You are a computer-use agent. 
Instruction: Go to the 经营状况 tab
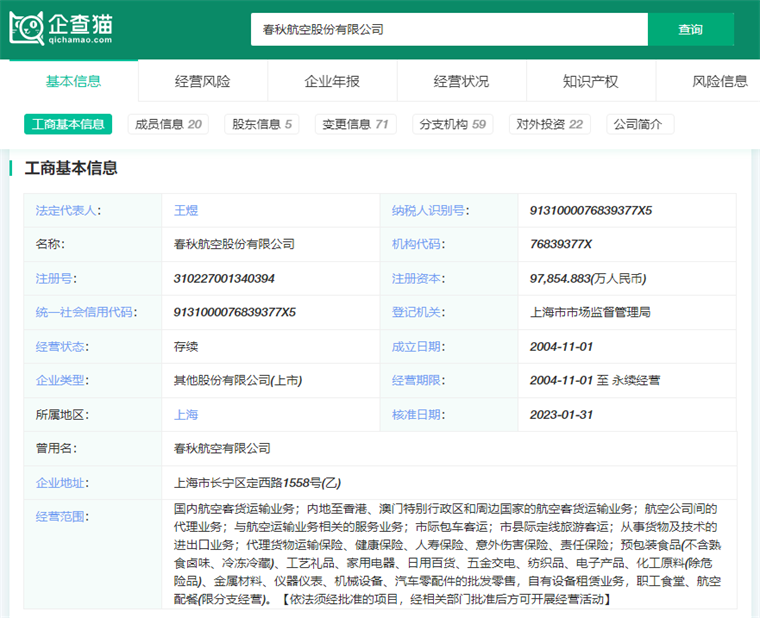pyautogui.click(x=461, y=82)
